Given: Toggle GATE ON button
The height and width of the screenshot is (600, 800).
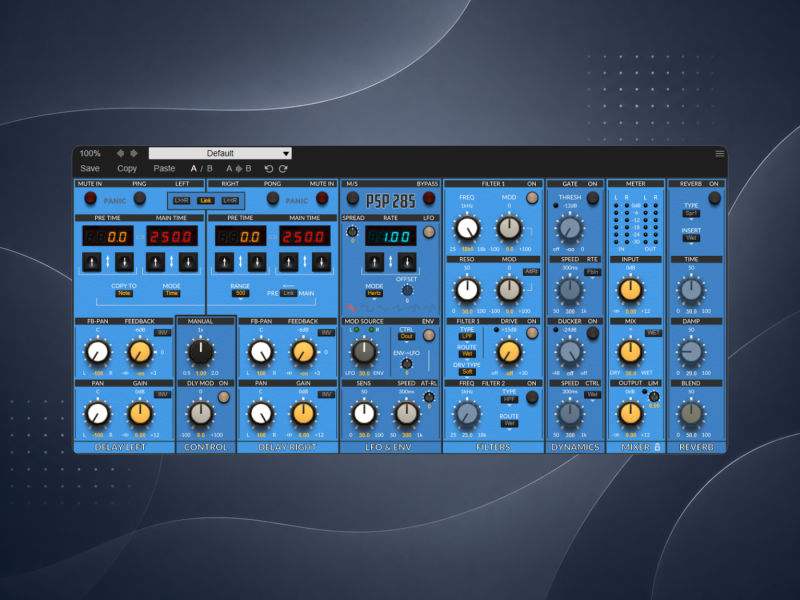Looking at the screenshot, I should click(x=593, y=198).
